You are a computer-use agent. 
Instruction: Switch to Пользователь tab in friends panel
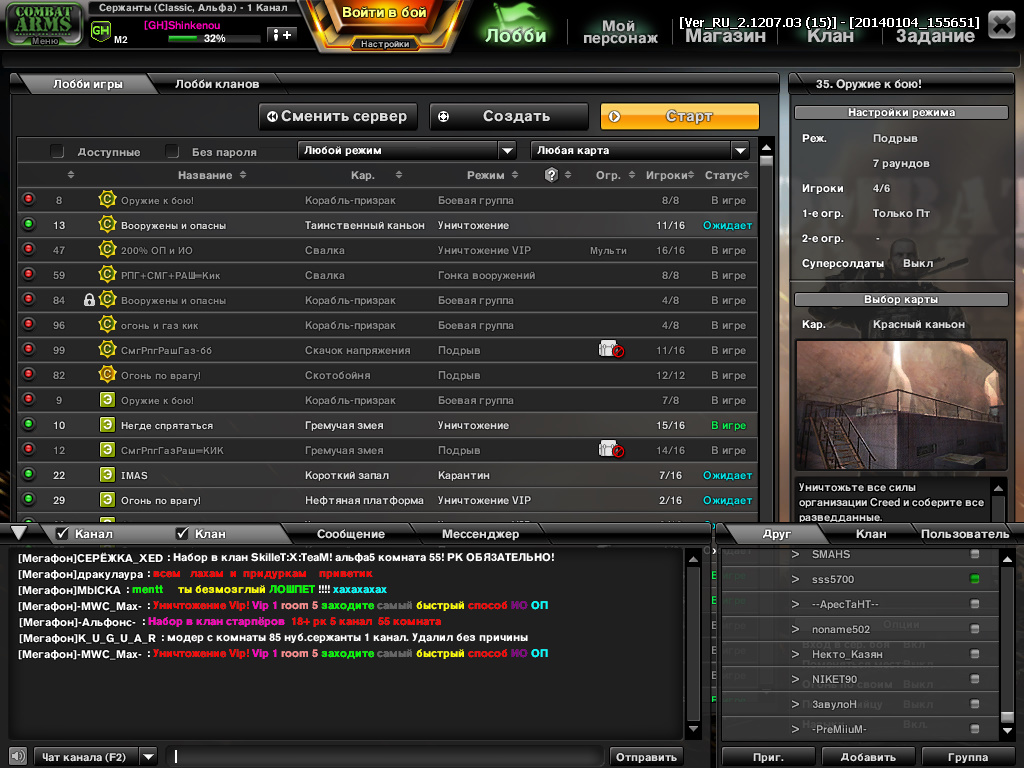point(965,534)
